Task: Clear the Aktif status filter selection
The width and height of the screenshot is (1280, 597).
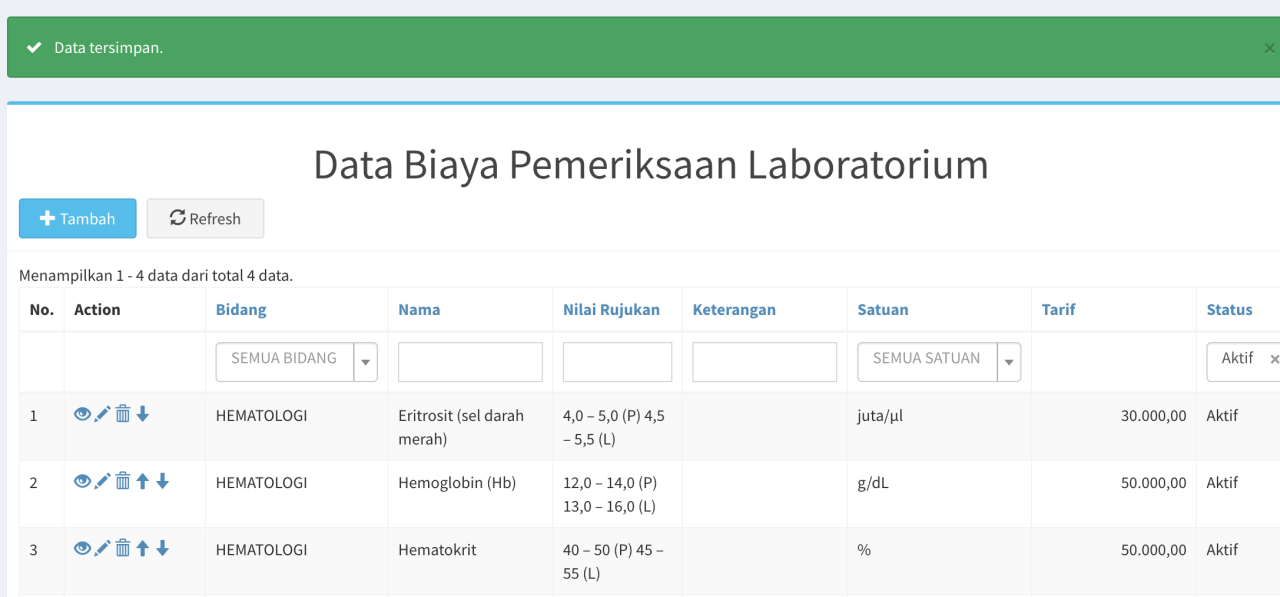Action: pos(1274,359)
